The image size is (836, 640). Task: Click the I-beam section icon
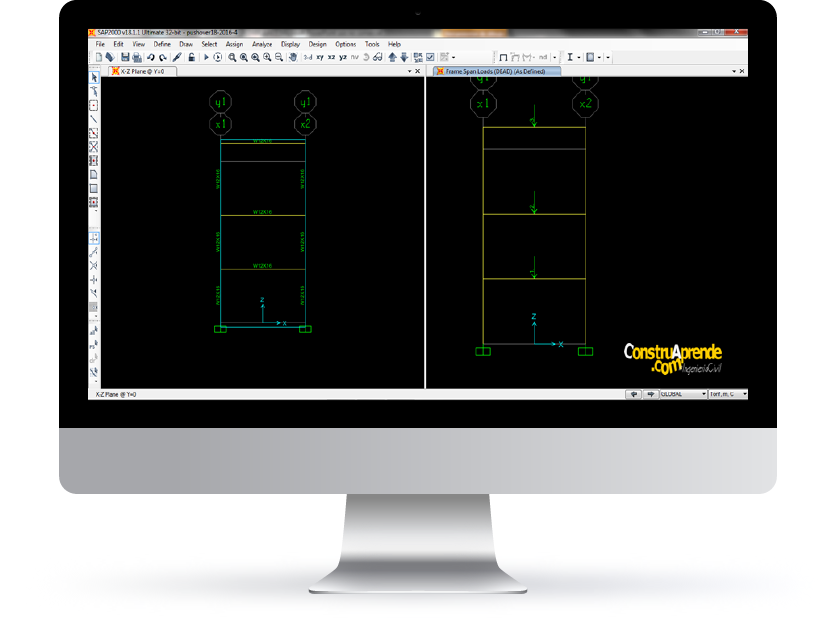click(570, 57)
